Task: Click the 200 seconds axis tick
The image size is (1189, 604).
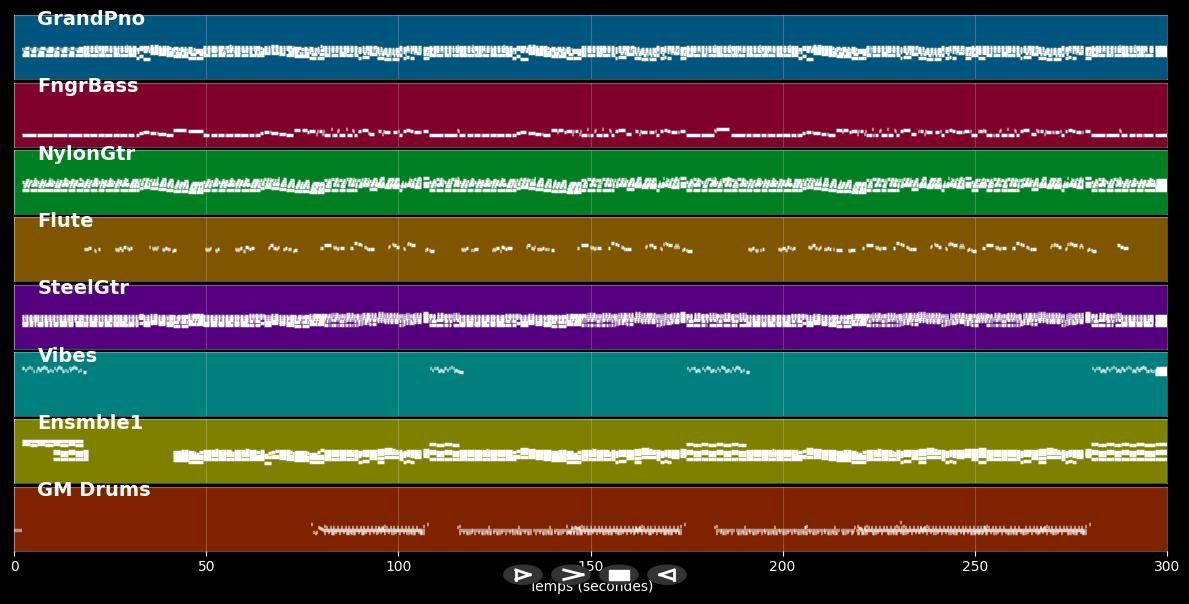Action: [783, 567]
